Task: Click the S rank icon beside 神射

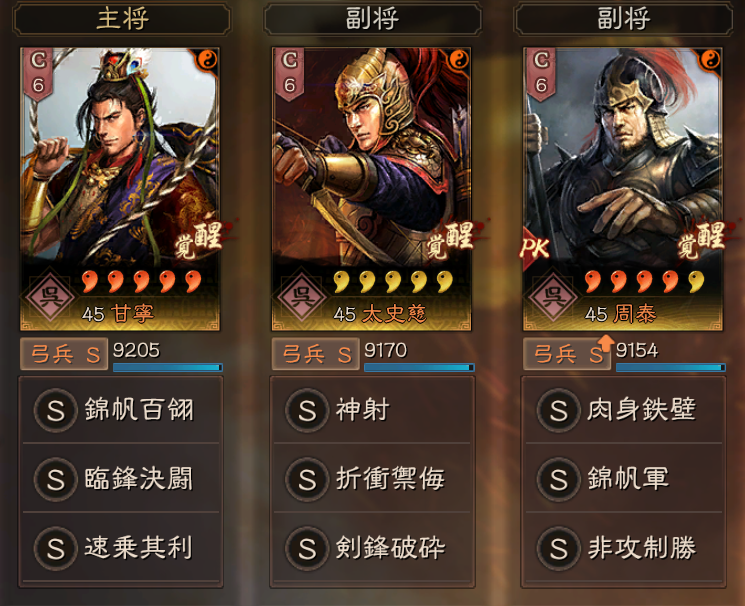Action: 307,410
